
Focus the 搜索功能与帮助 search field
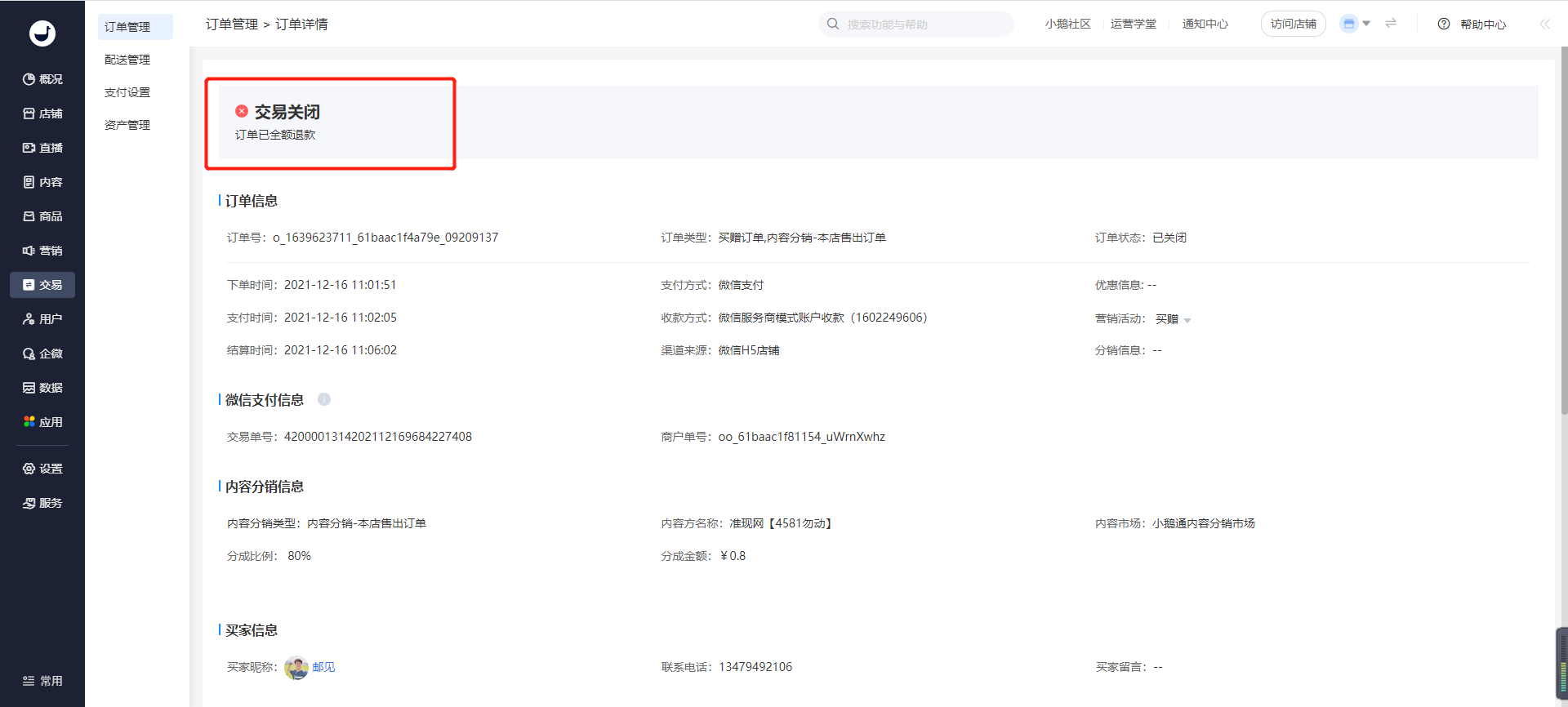point(916,24)
